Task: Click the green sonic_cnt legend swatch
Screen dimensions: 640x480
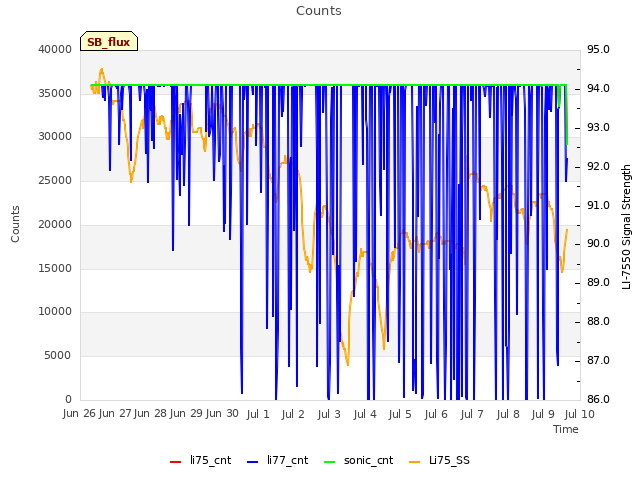Action: pyautogui.click(x=329, y=462)
